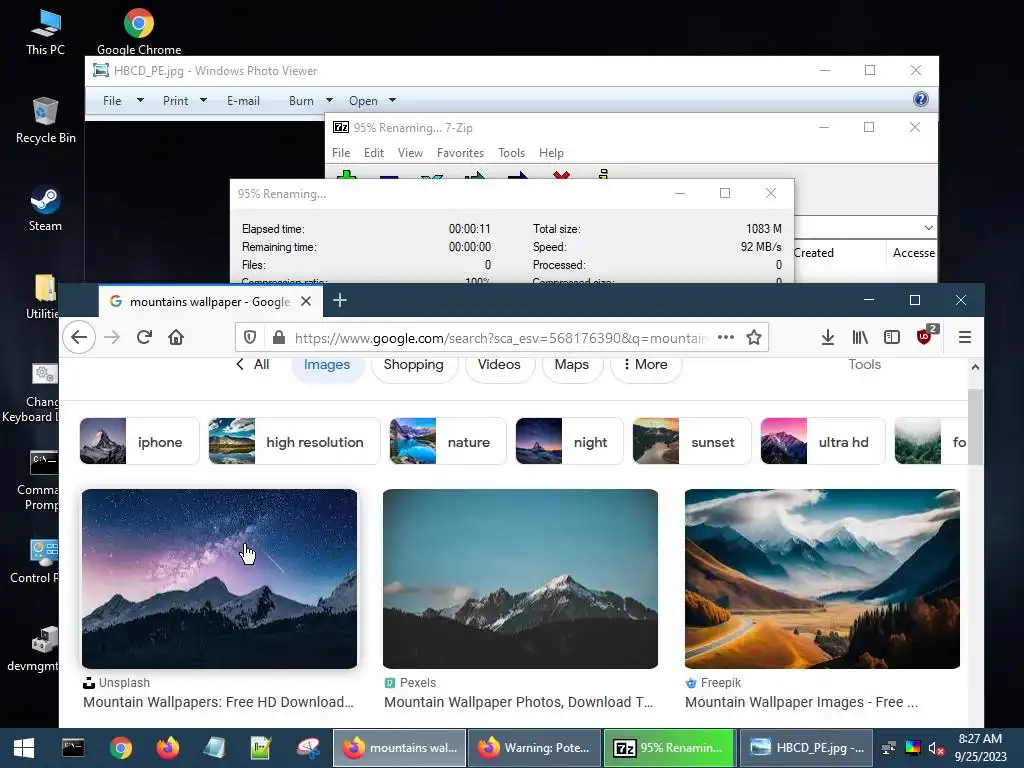Image resolution: width=1024 pixels, height=768 pixels.
Task: Filter images by ultra hd
Action: point(822,441)
